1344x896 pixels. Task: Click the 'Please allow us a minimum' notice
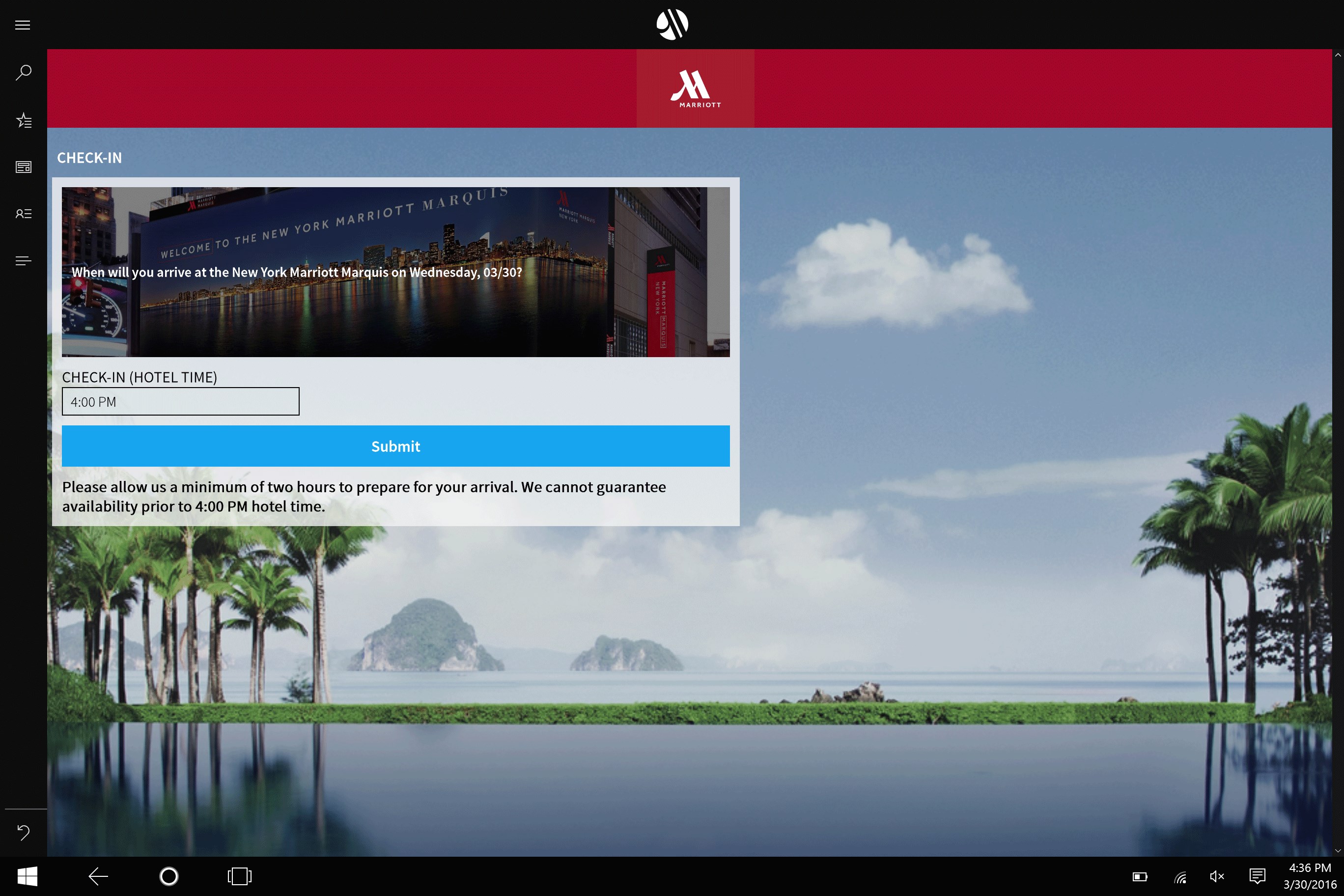[x=364, y=497]
